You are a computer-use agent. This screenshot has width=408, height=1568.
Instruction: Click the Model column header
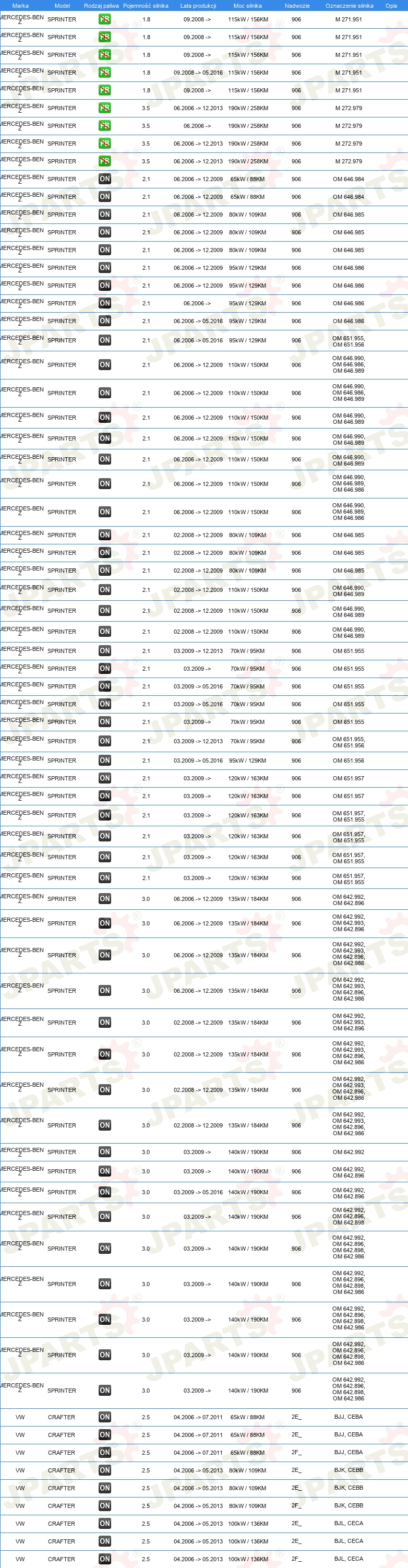point(62,5)
